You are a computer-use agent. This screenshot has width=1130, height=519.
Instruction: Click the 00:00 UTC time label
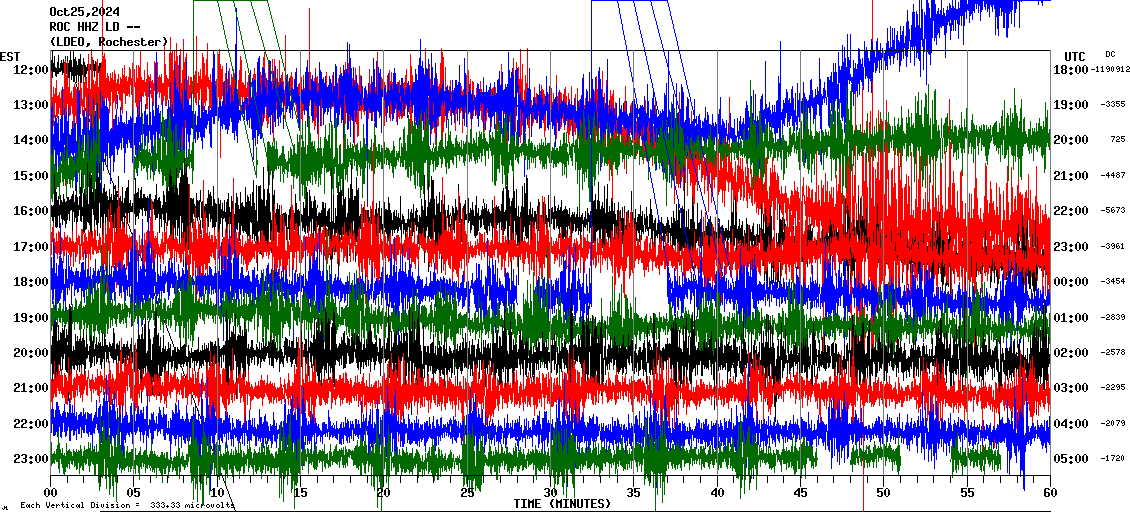click(1074, 282)
